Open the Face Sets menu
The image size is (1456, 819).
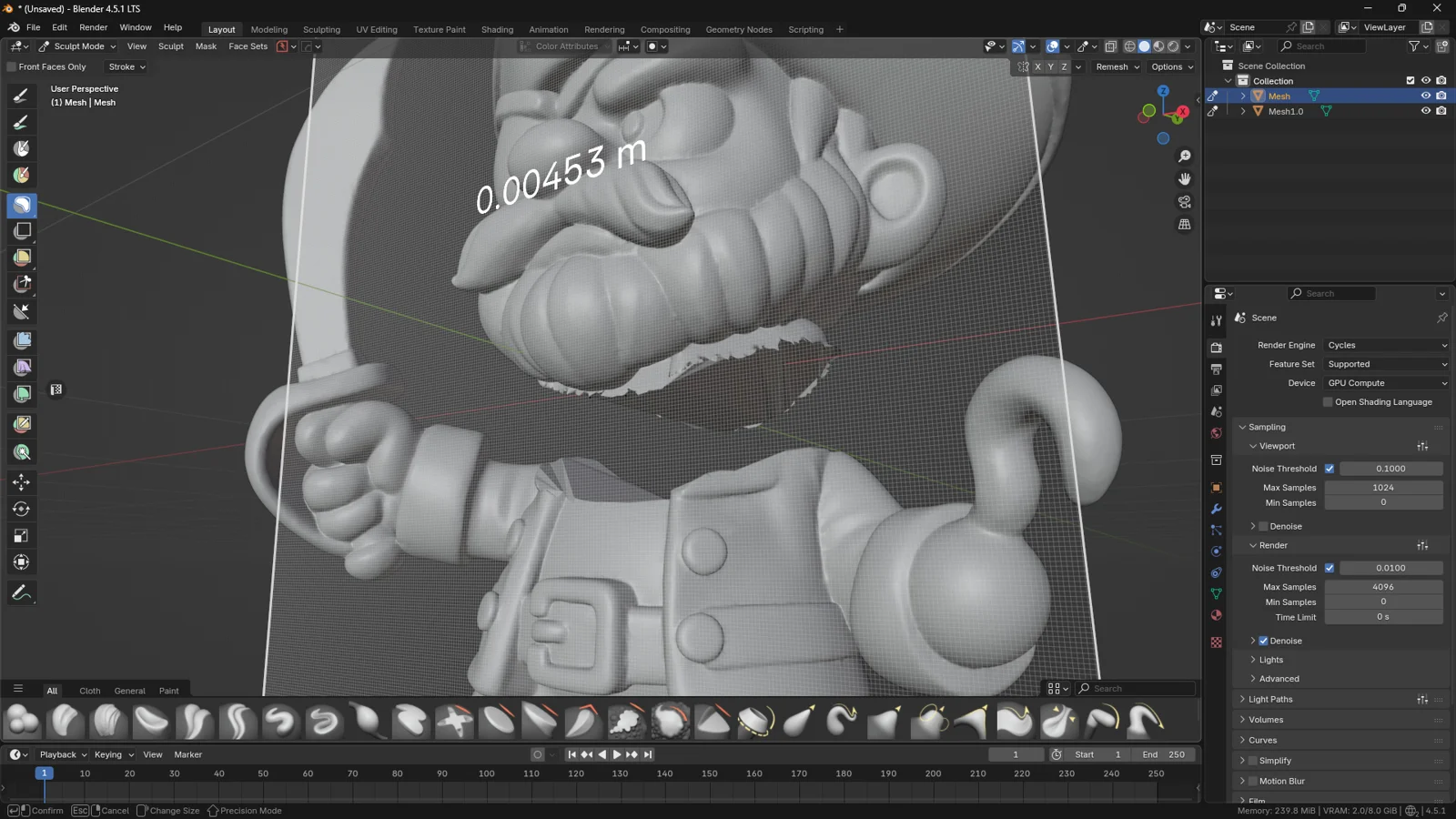coord(248,46)
